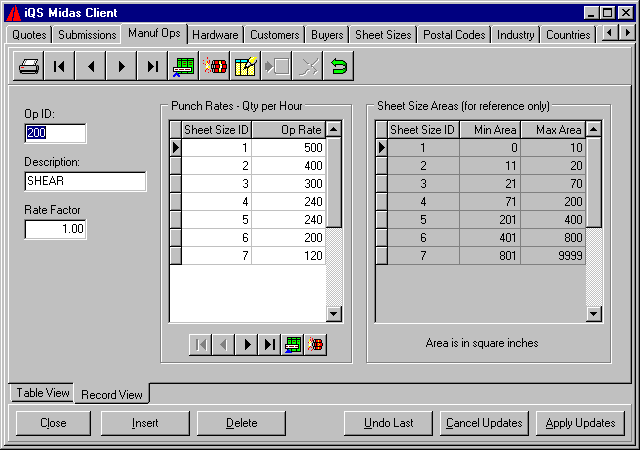Screen dimensions: 640x450
Task: Select Op Rate cell with value 120
Action: click(289, 256)
